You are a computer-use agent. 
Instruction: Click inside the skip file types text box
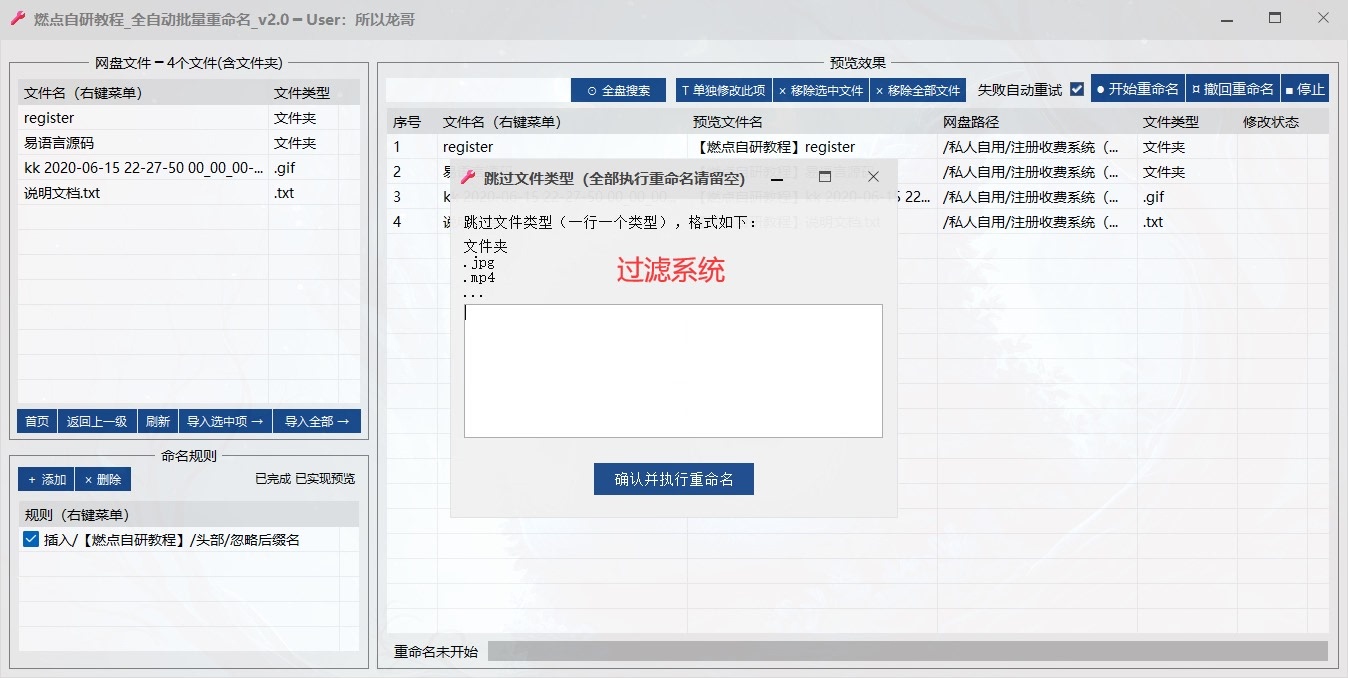[x=673, y=371]
